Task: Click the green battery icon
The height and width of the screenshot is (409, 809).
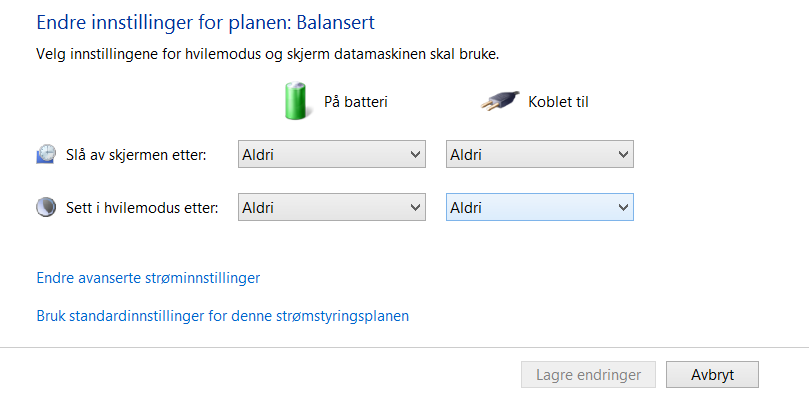Action: (297, 101)
